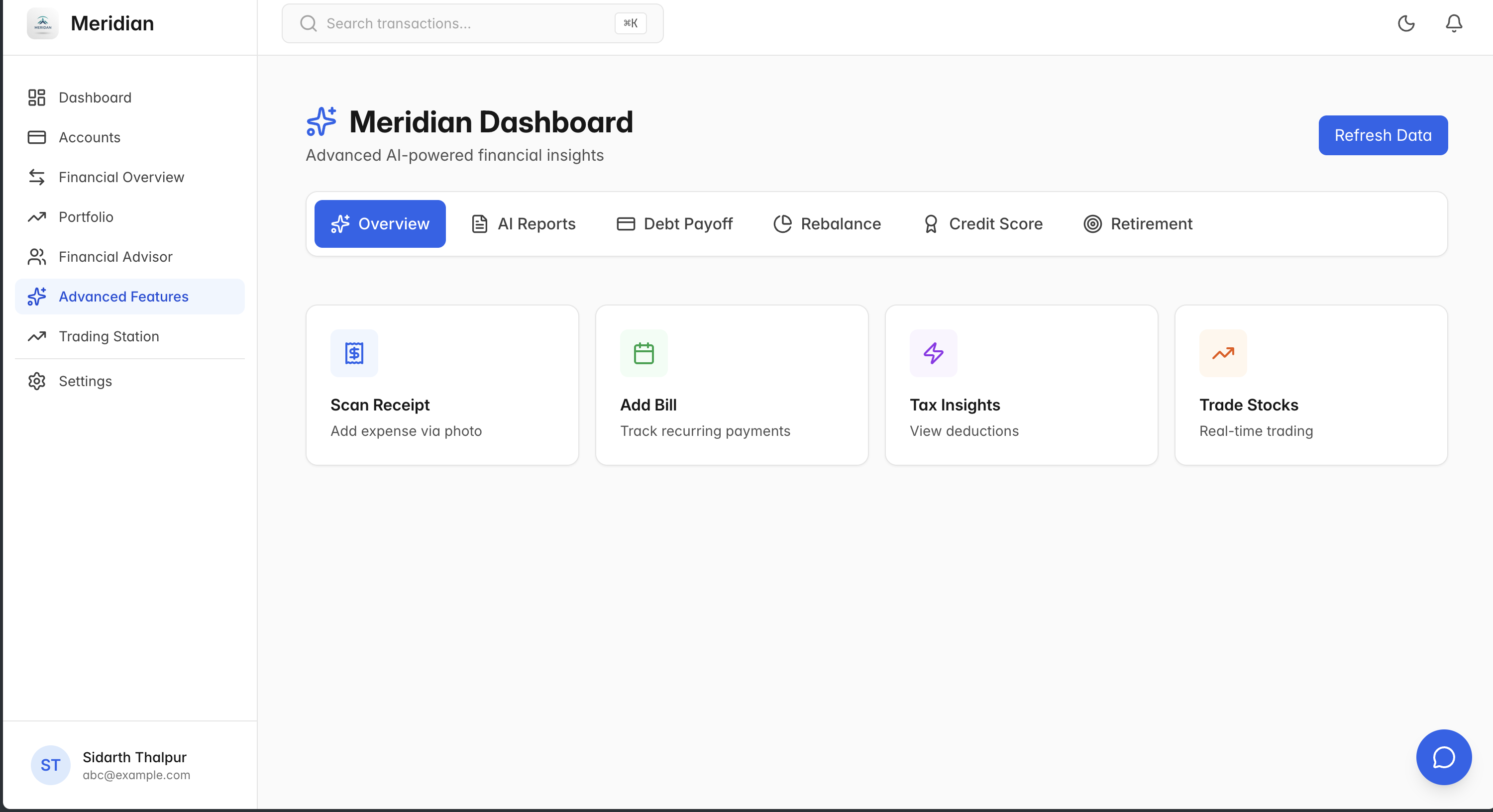Navigate to Portfolio in the sidebar
The image size is (1493, 812).
(86, 217)
